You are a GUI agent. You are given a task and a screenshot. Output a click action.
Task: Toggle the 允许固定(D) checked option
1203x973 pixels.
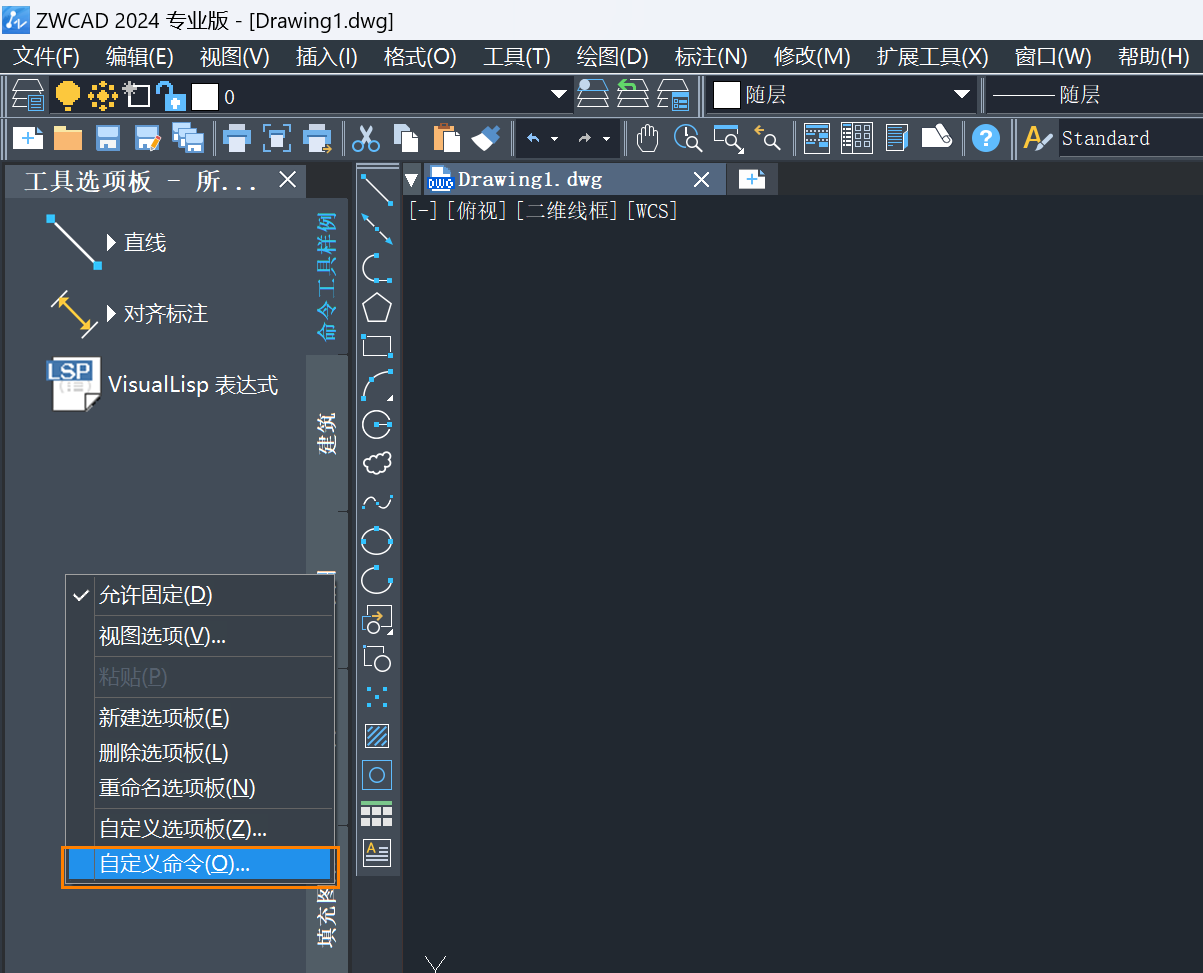[199, 595]
